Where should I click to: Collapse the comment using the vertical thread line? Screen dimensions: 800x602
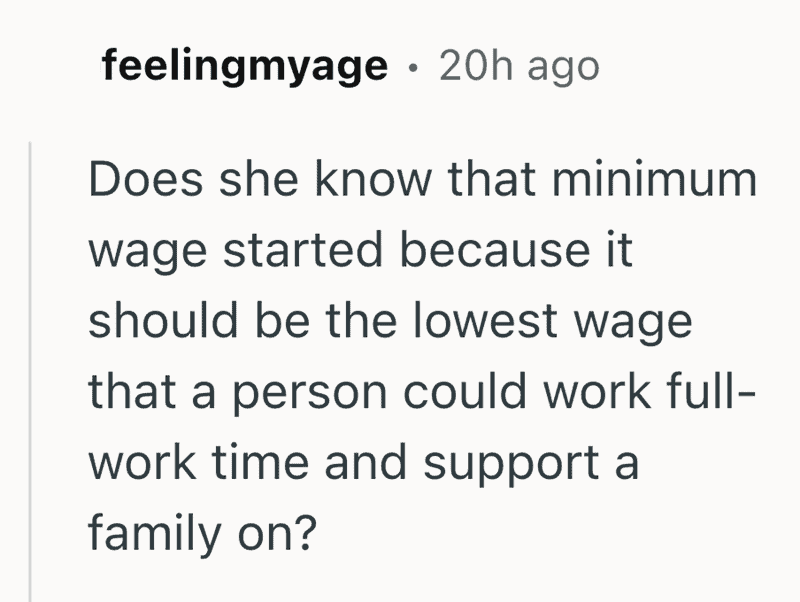coord(31,370)
